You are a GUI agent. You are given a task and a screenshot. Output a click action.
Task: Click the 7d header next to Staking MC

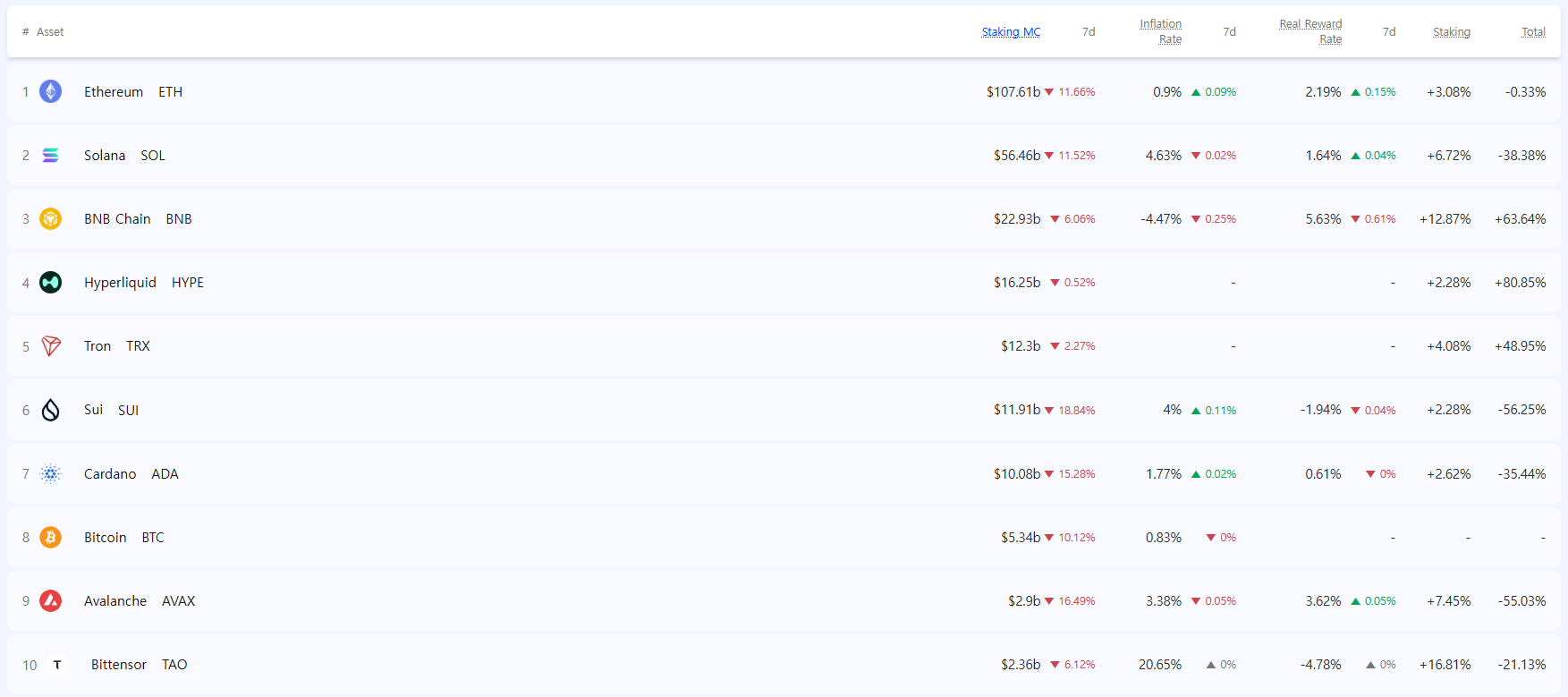tap(1089, 32)
